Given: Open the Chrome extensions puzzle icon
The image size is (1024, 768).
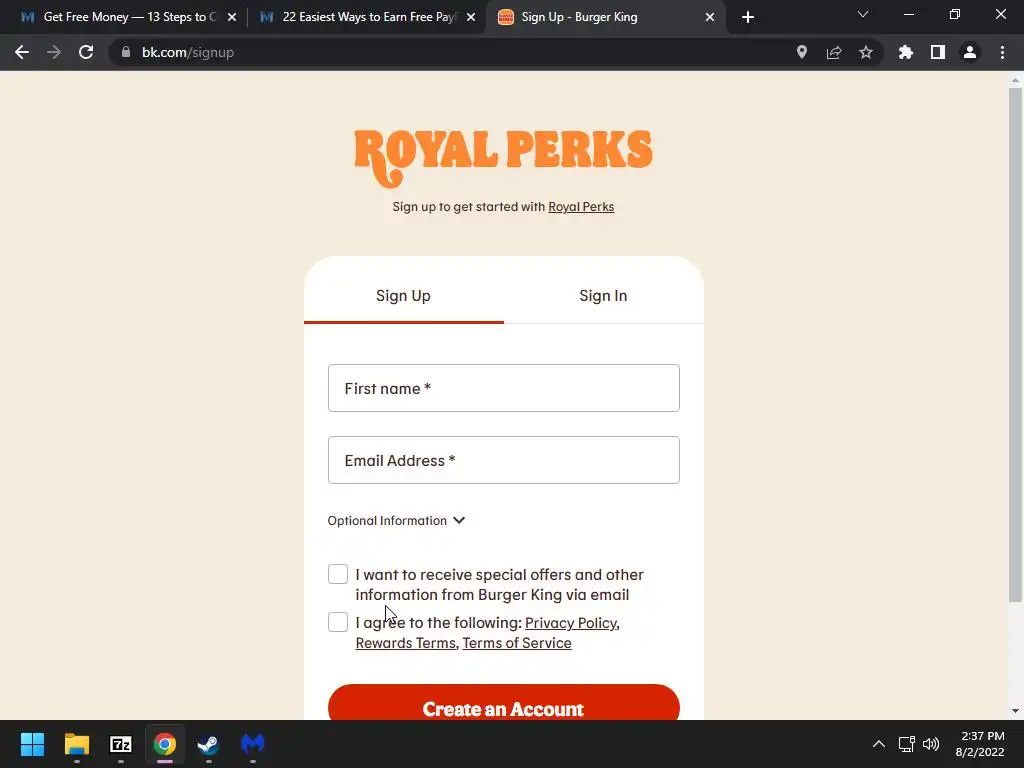Looking at the screenshot, I should point(905,52).
